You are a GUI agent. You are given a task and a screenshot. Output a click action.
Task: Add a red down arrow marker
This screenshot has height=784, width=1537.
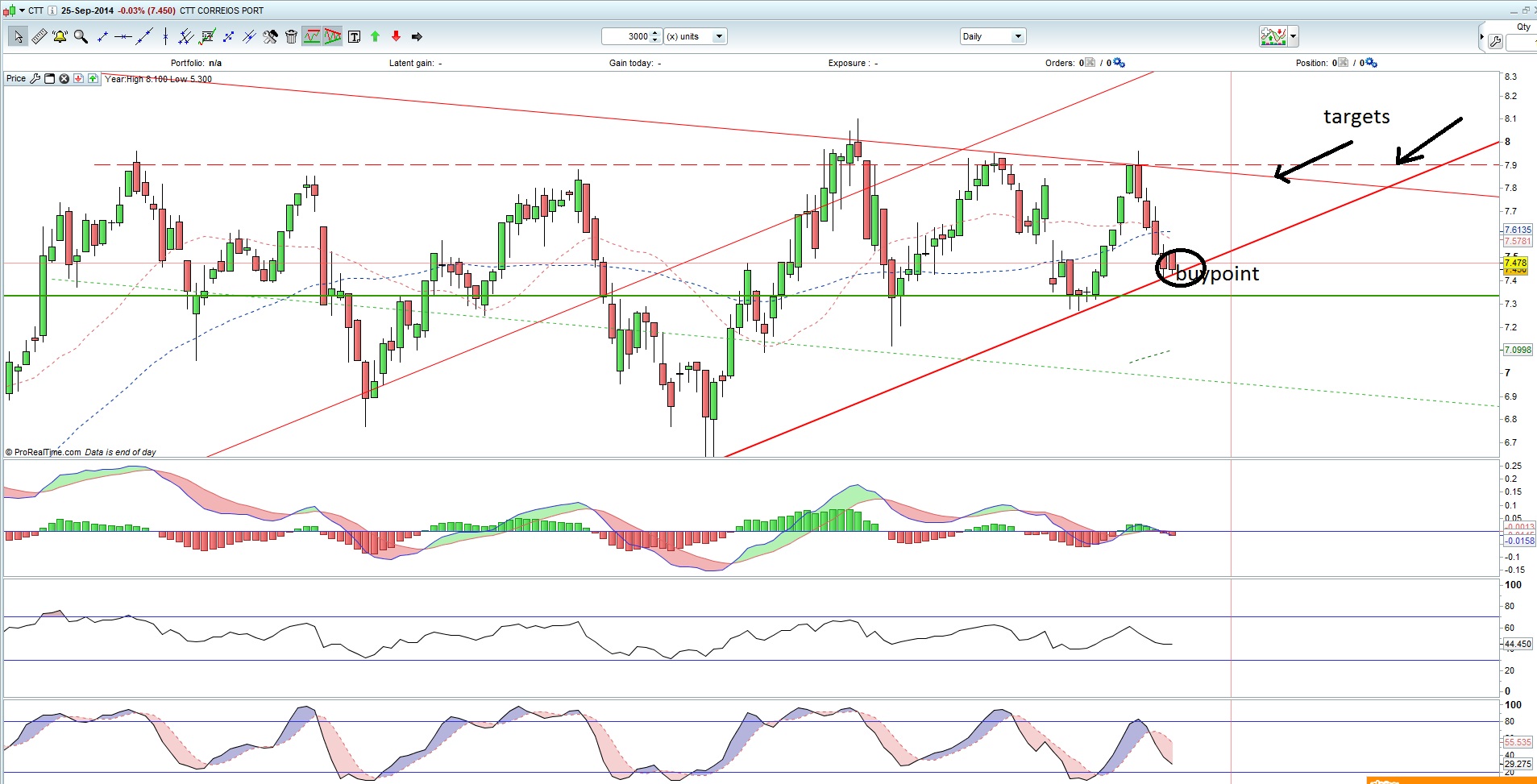(396, 36)
